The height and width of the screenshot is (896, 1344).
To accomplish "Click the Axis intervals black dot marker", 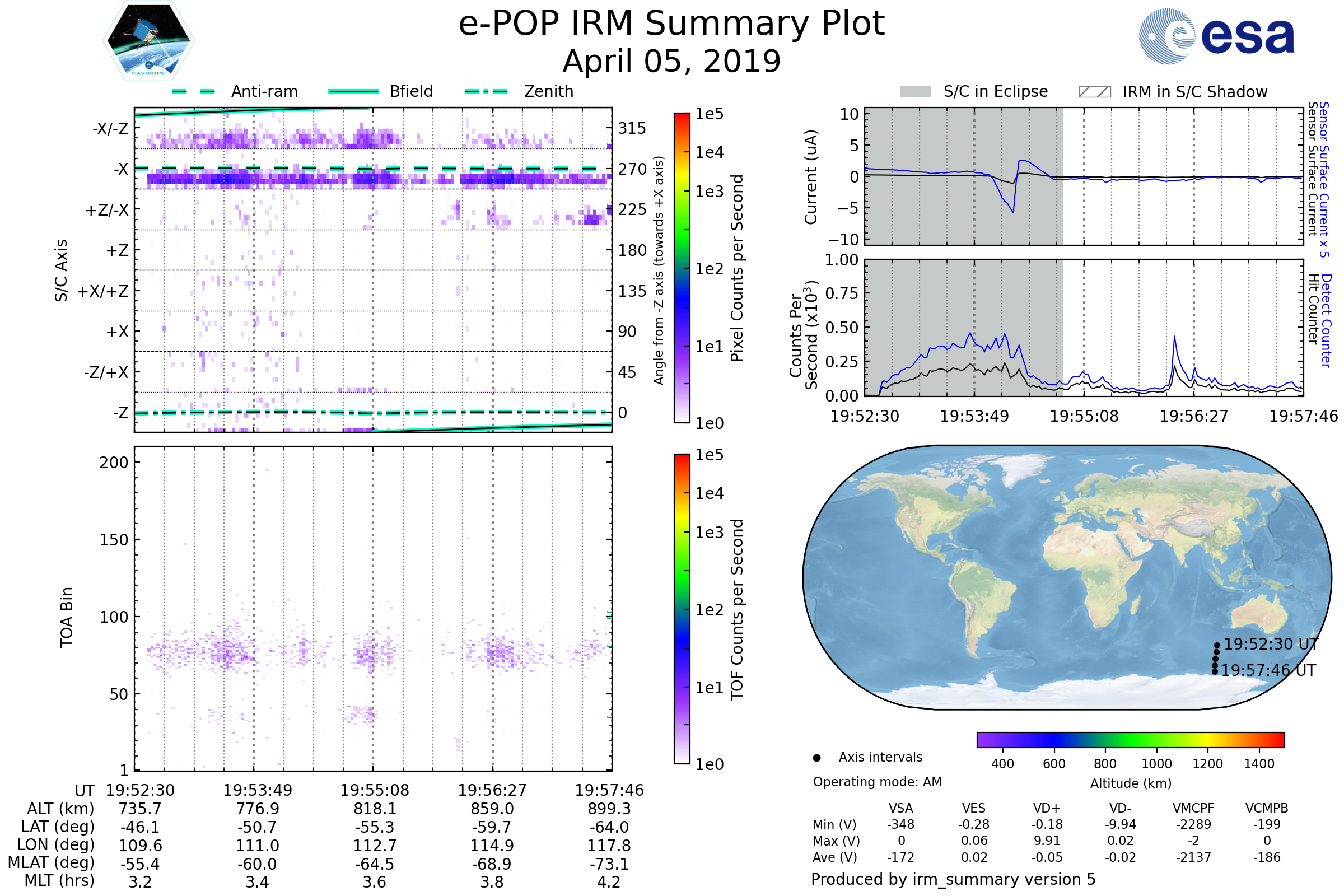I will click(816, 758).
